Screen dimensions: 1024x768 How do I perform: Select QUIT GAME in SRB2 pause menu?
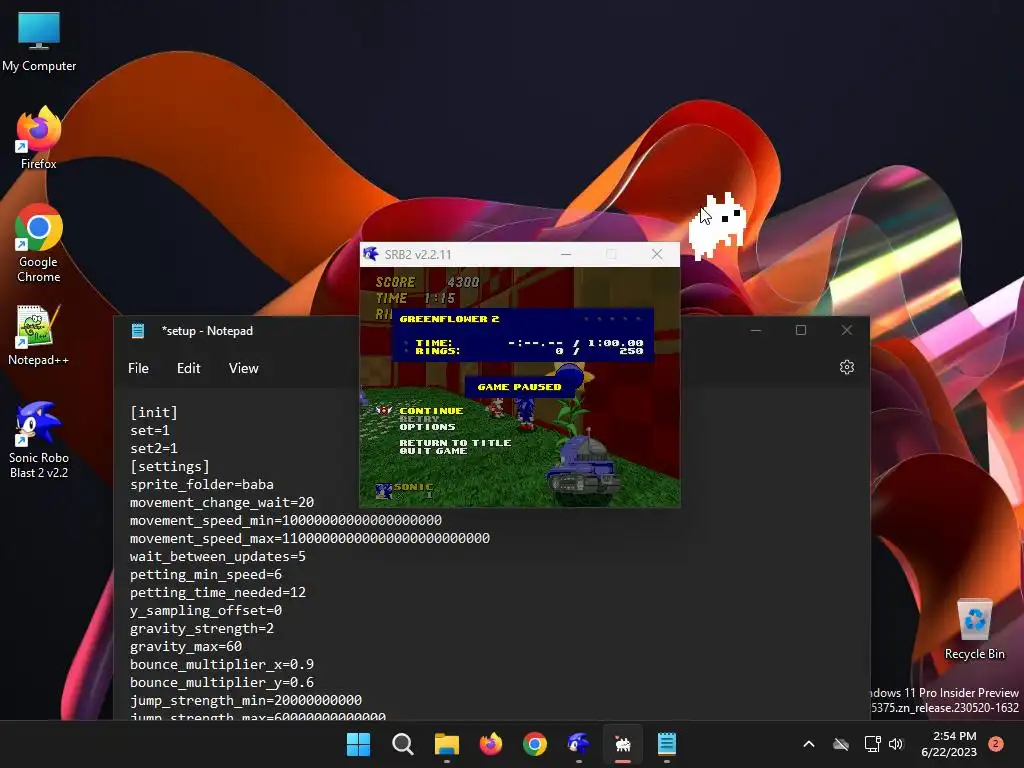pos(433,451)
